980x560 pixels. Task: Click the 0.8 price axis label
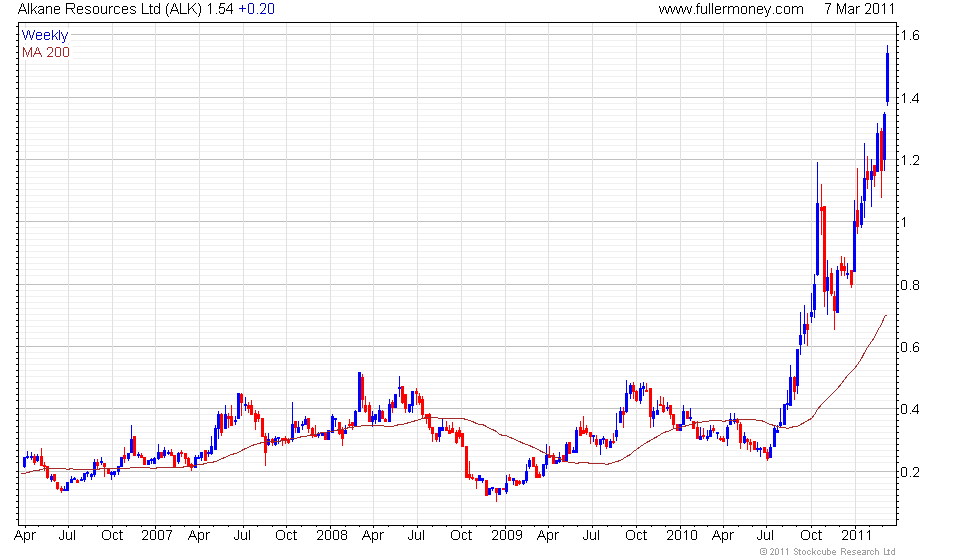910,285
